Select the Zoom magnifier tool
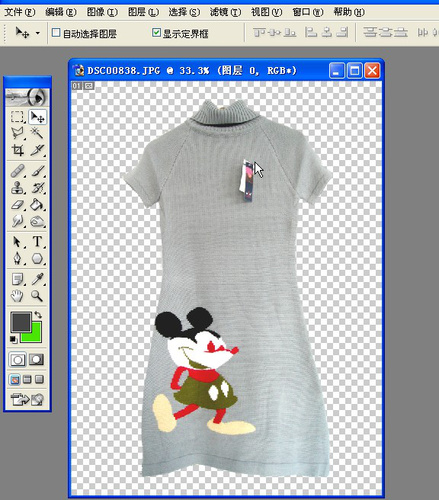Screen dimensions: 439x500 coord(37,296)
